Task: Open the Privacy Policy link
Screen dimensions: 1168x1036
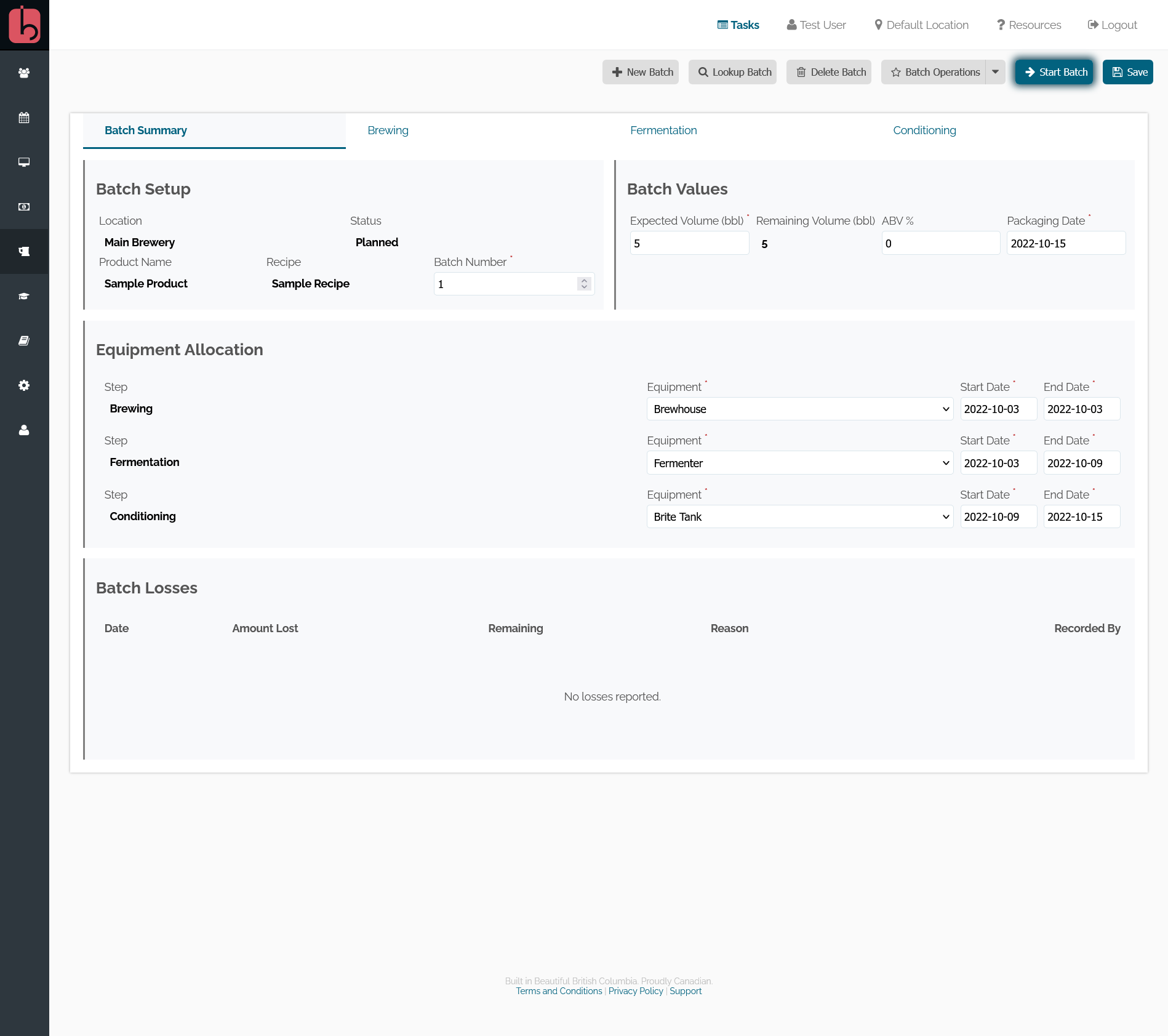Action: 636,991
